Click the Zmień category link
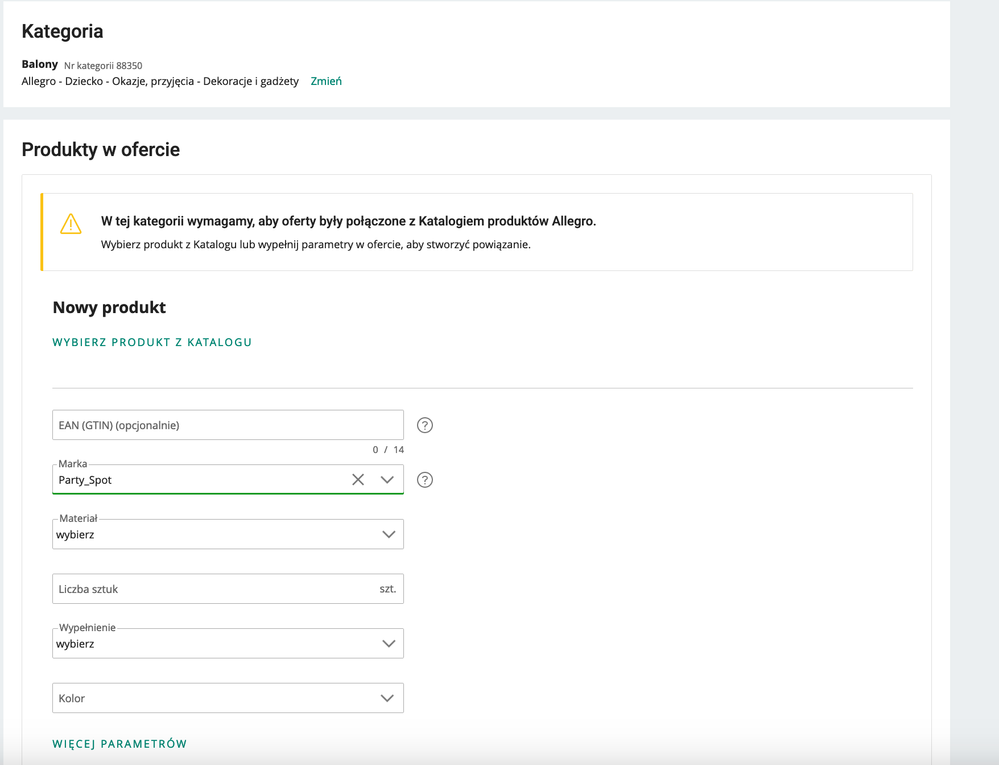Screen dimensions: 999x765 click(x=326, y=82)
